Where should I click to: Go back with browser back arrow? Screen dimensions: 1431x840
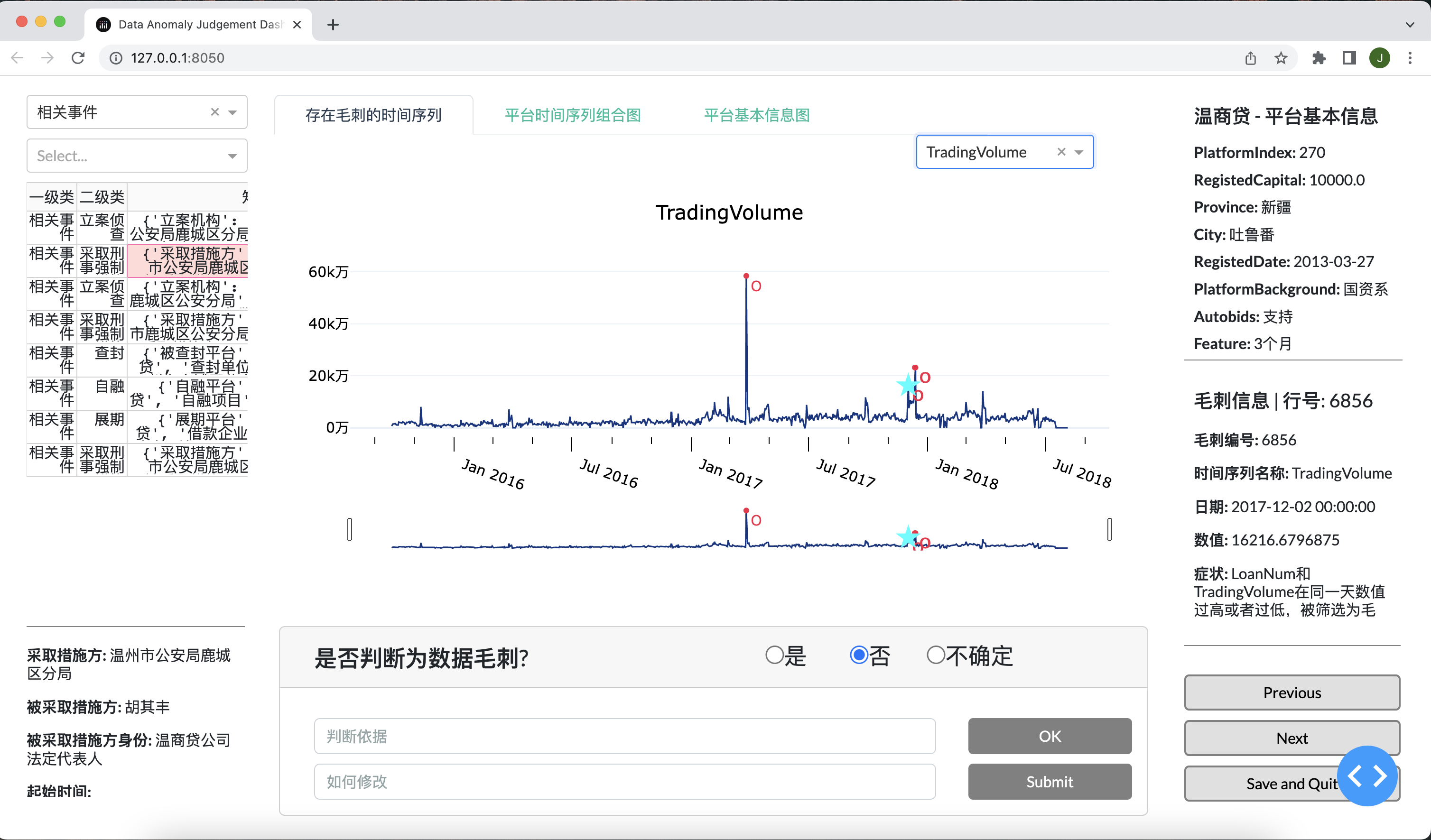[17, 58]
